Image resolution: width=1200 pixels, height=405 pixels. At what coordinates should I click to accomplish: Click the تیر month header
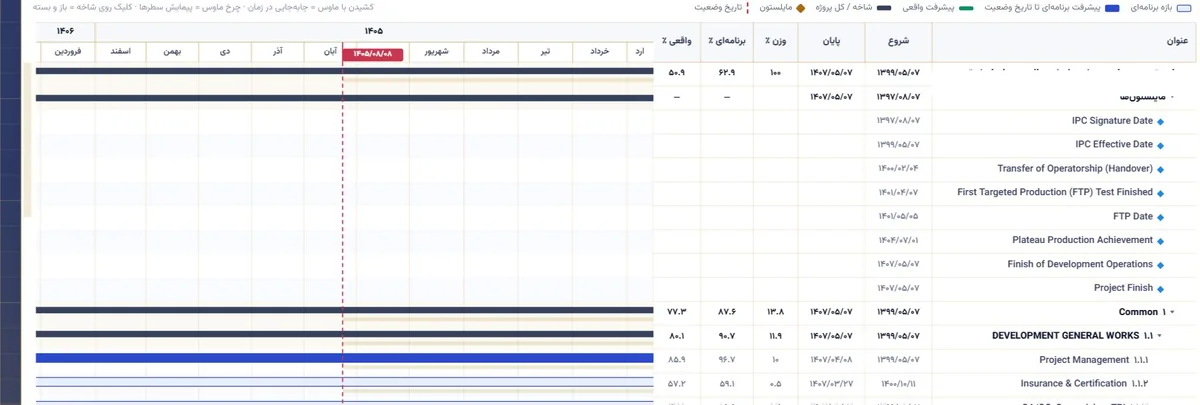click(545, 50)
